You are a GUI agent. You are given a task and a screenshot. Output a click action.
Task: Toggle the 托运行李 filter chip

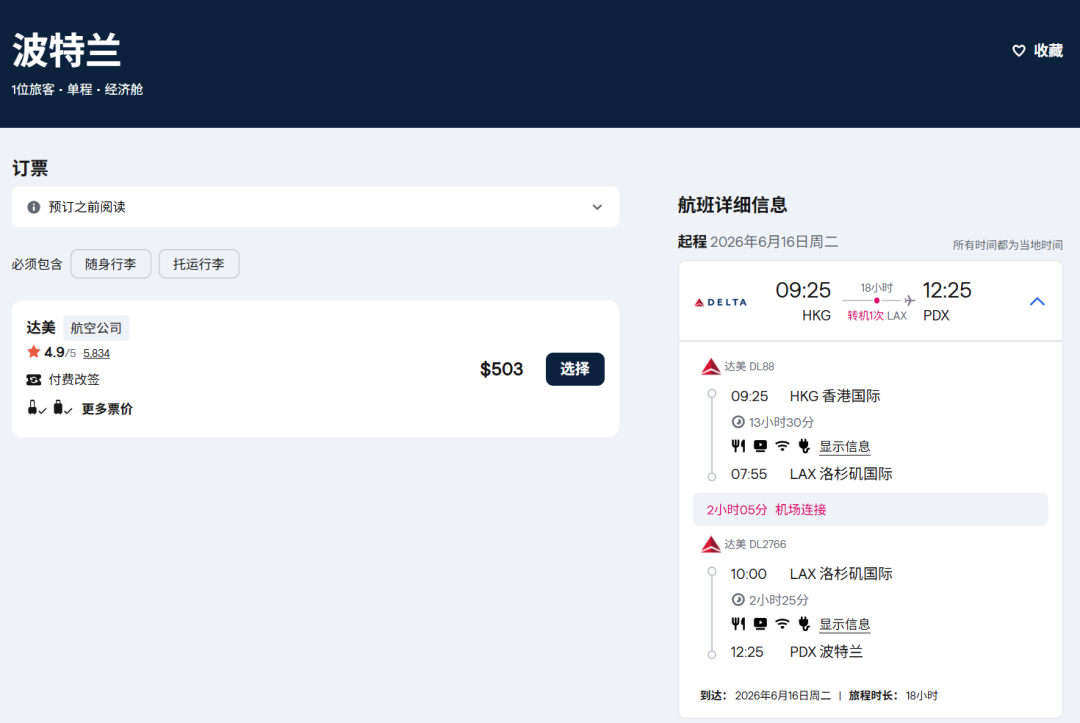click(199, 264)
